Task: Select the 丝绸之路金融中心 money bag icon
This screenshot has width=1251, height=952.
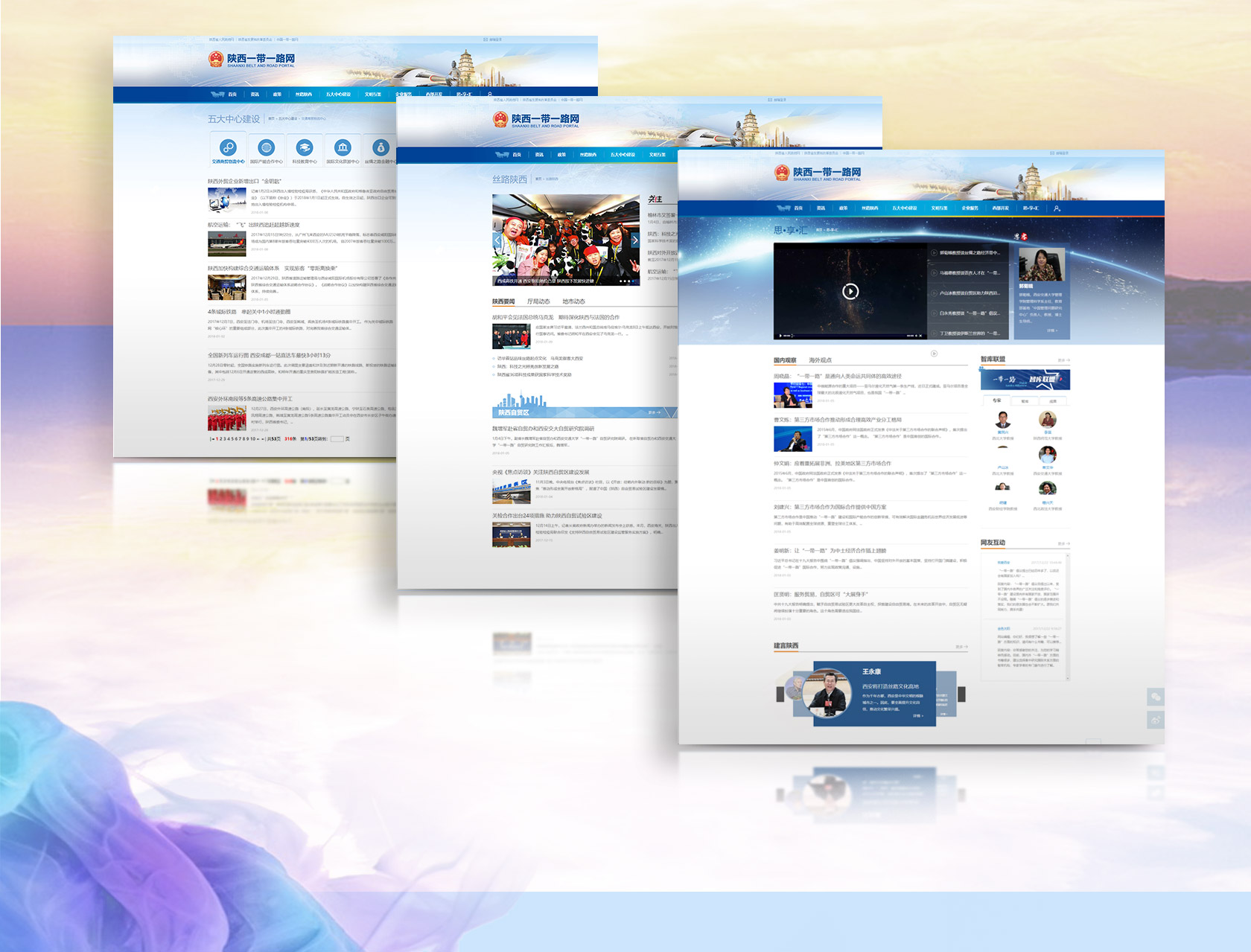Action: tap(381, 147)
